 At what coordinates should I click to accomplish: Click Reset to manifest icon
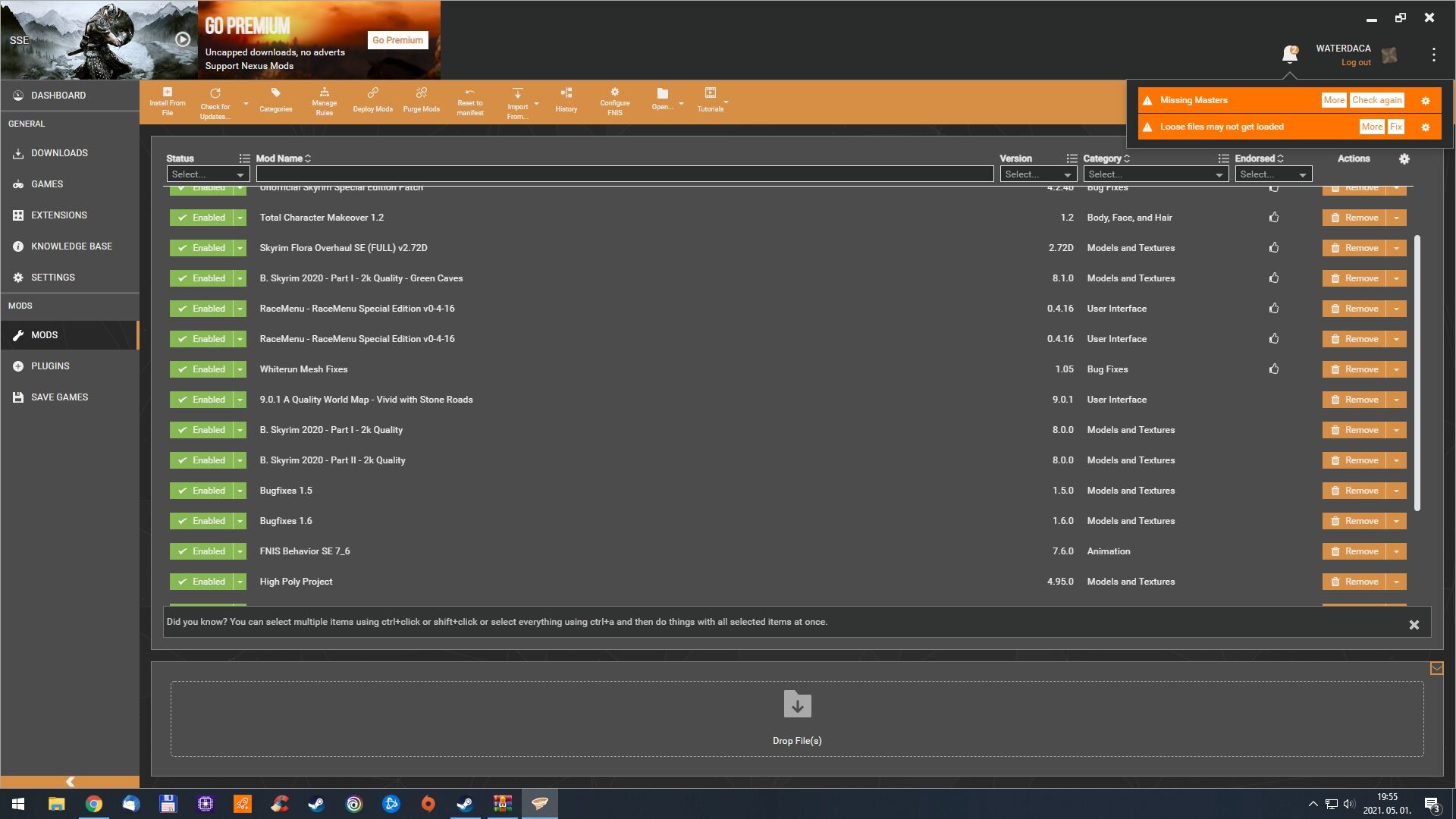point(469,102)
